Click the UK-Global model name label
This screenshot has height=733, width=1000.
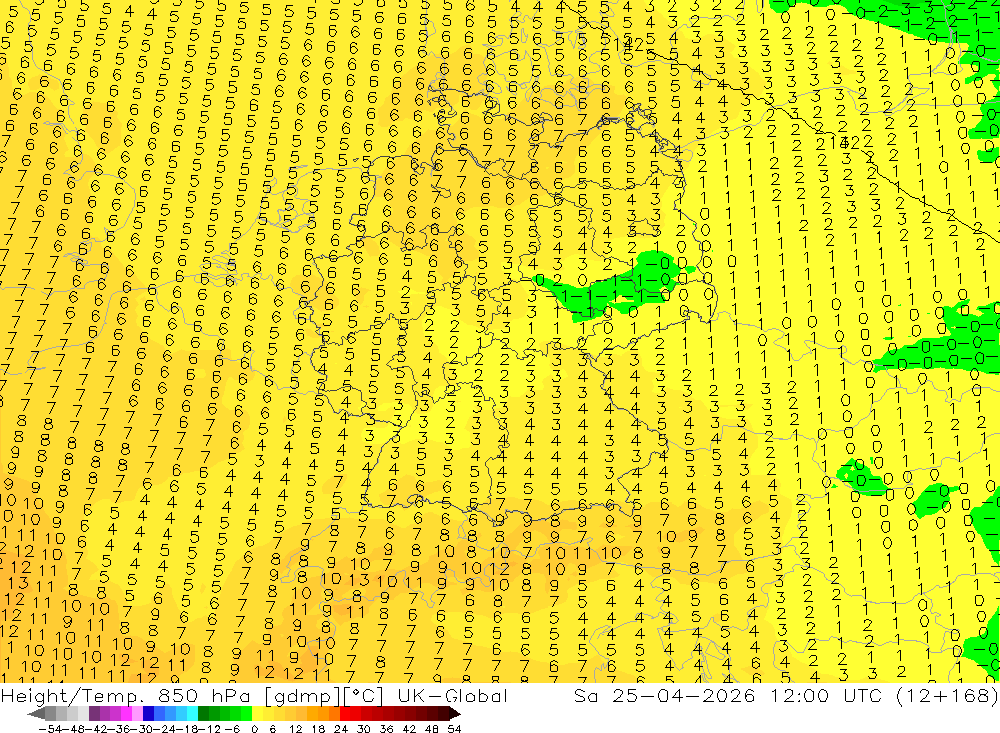click(452, 695)
